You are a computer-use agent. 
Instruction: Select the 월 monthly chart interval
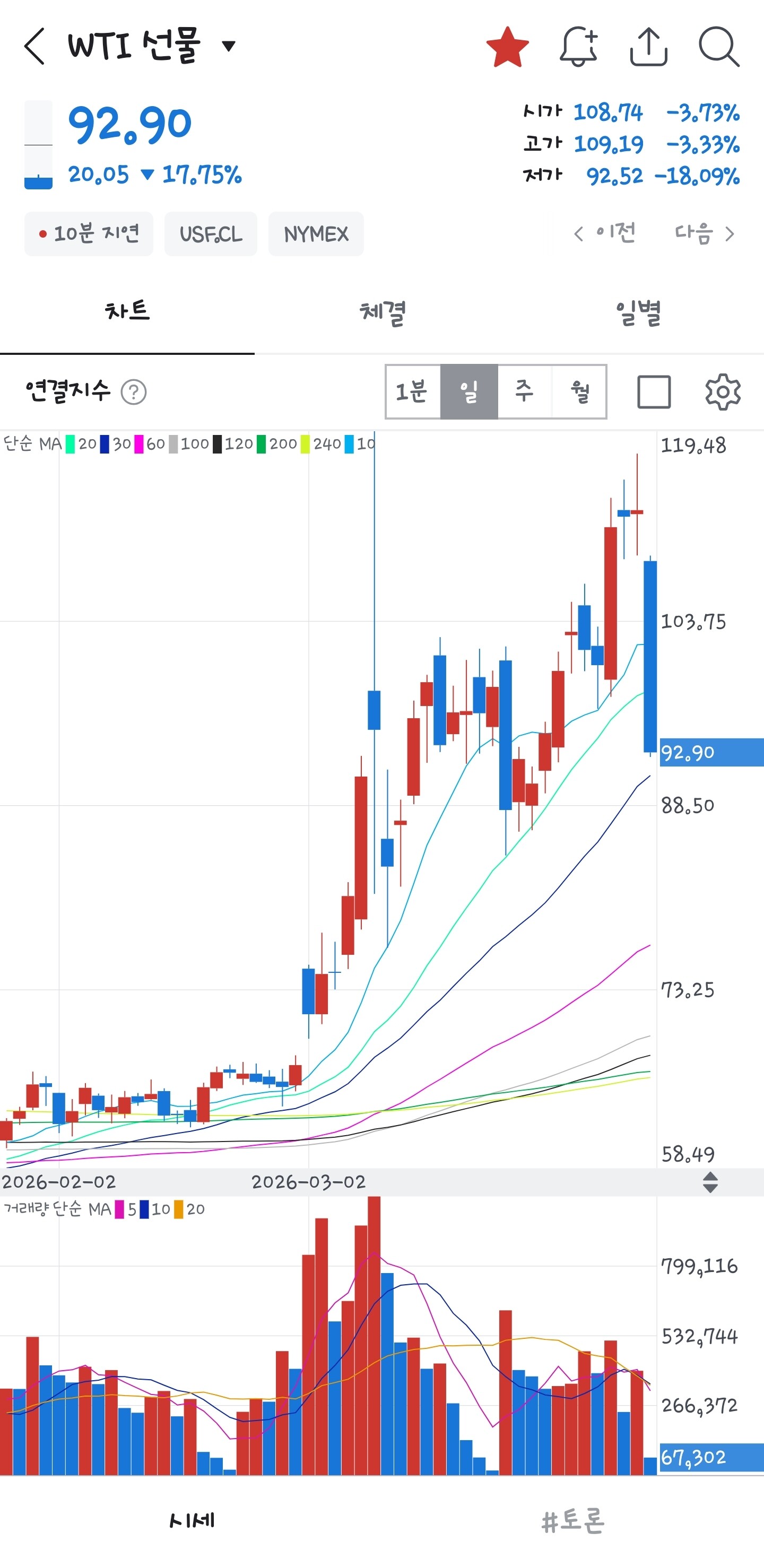point(579,391)
